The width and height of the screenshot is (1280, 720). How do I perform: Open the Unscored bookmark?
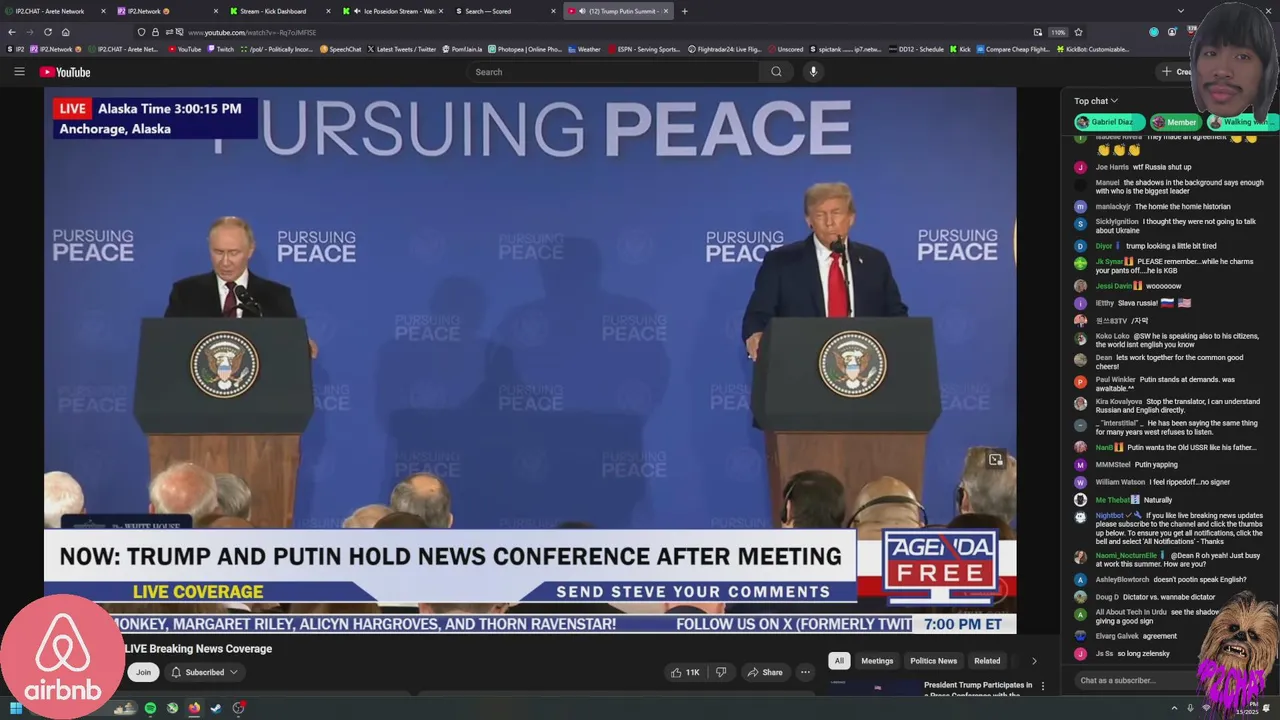786,49
